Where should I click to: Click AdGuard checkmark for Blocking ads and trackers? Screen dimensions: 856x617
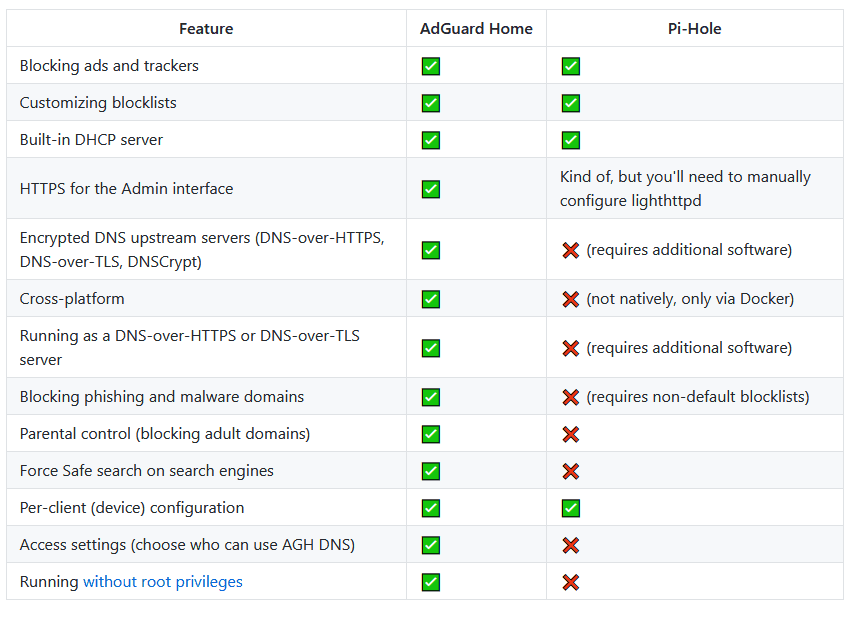point(431,66)
